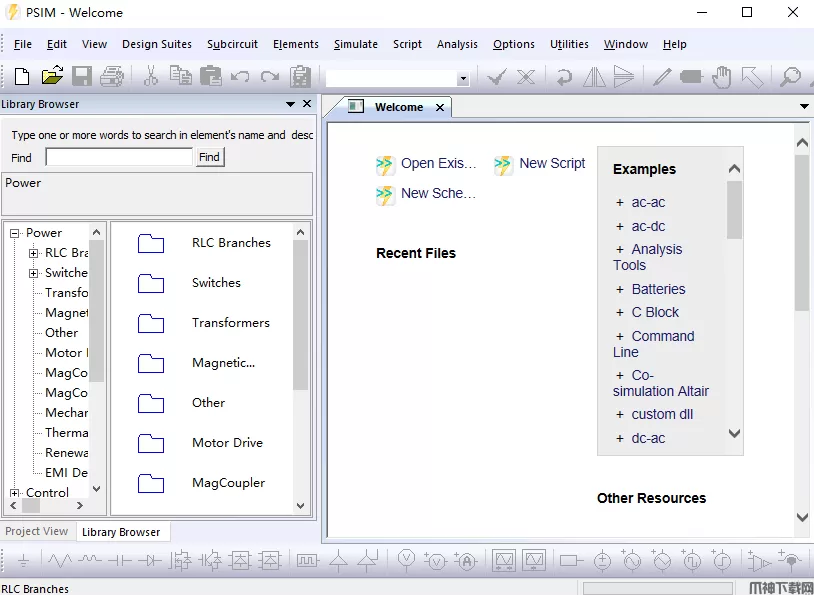
Task: Open the toolbar combo box dropdown
Action: coord(462,79)
